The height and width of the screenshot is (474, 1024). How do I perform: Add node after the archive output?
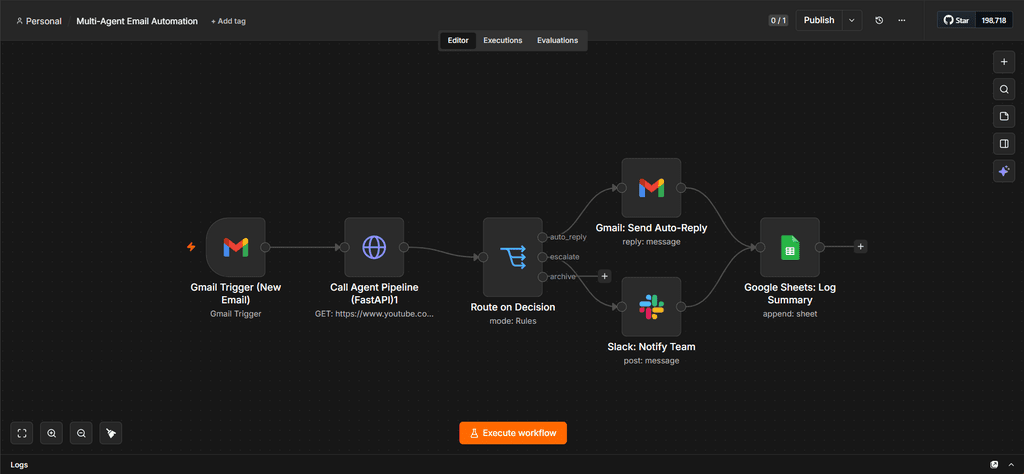tap(605, 276)
